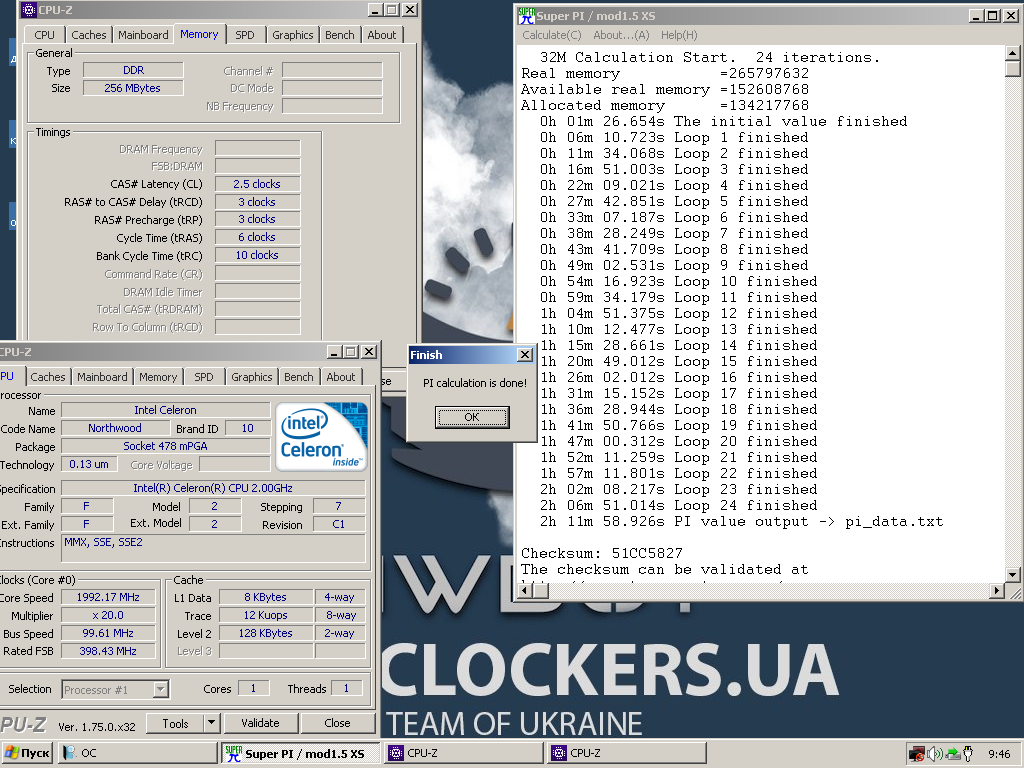Click the Core Speed value 1992.17 MHz
The height and width of the screenshot is (768, 1024).
(108, 598)
